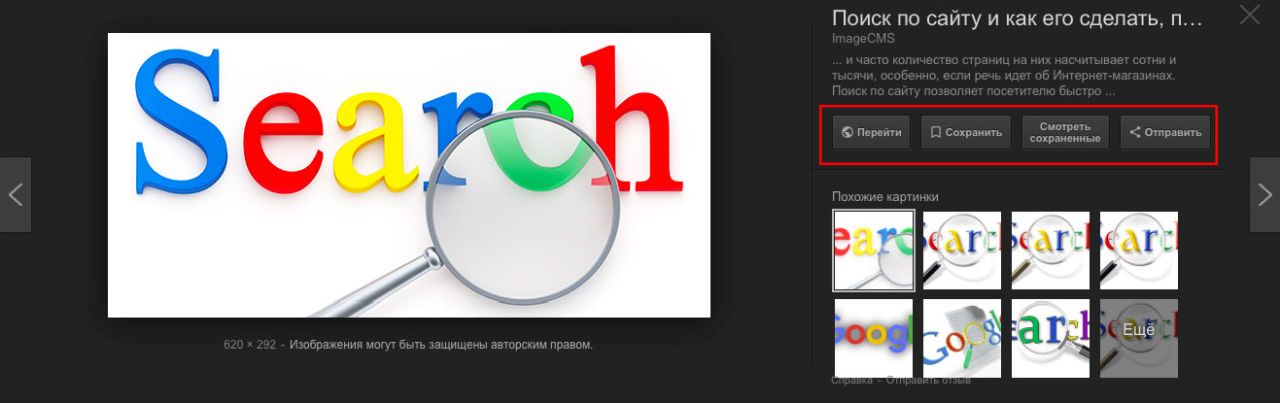Open the third thumbnail in the bottom row
The height and width of the screenshot is (403, 1280).
click(1051, 338)
